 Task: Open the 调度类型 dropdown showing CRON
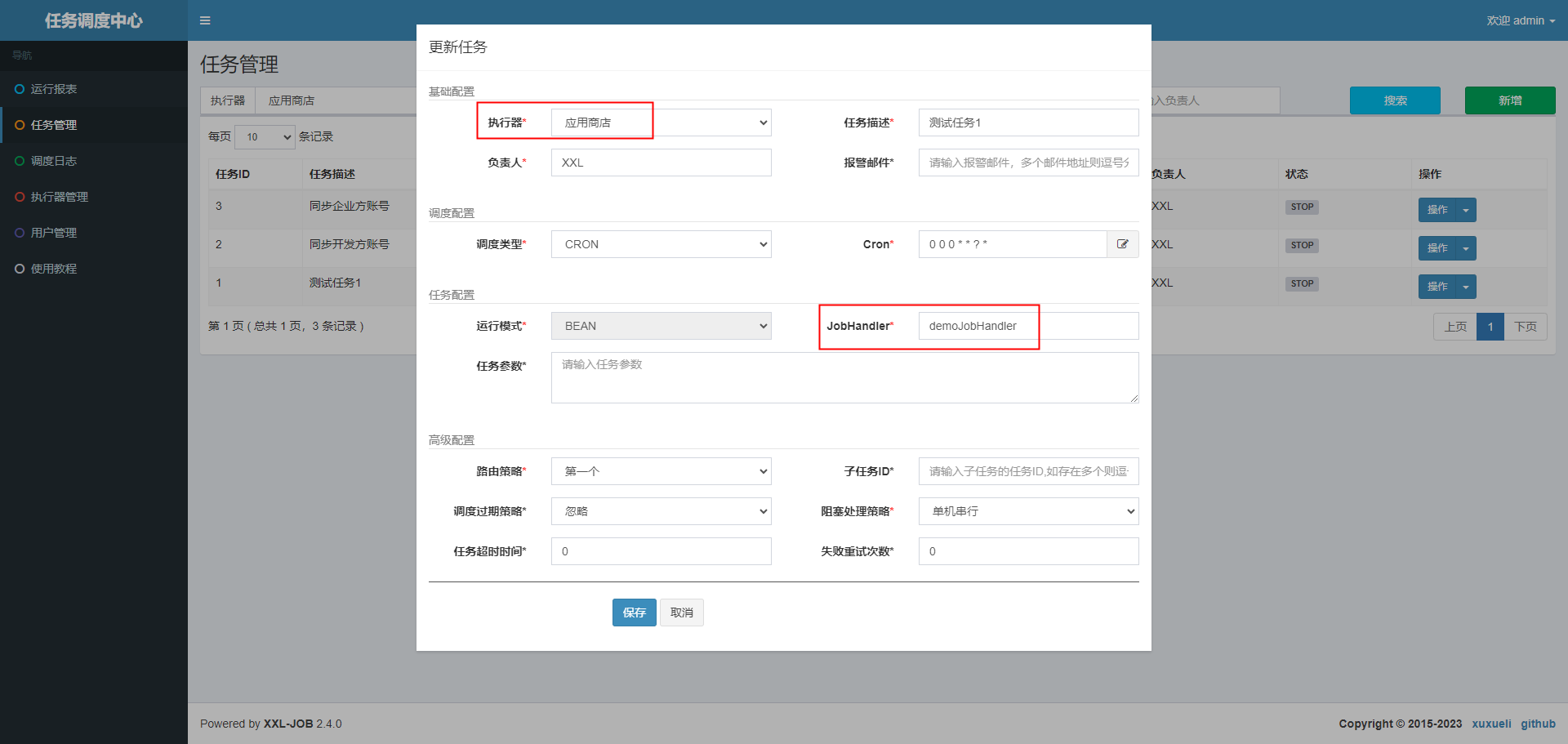pyautogui.click(x=661, y=244)
